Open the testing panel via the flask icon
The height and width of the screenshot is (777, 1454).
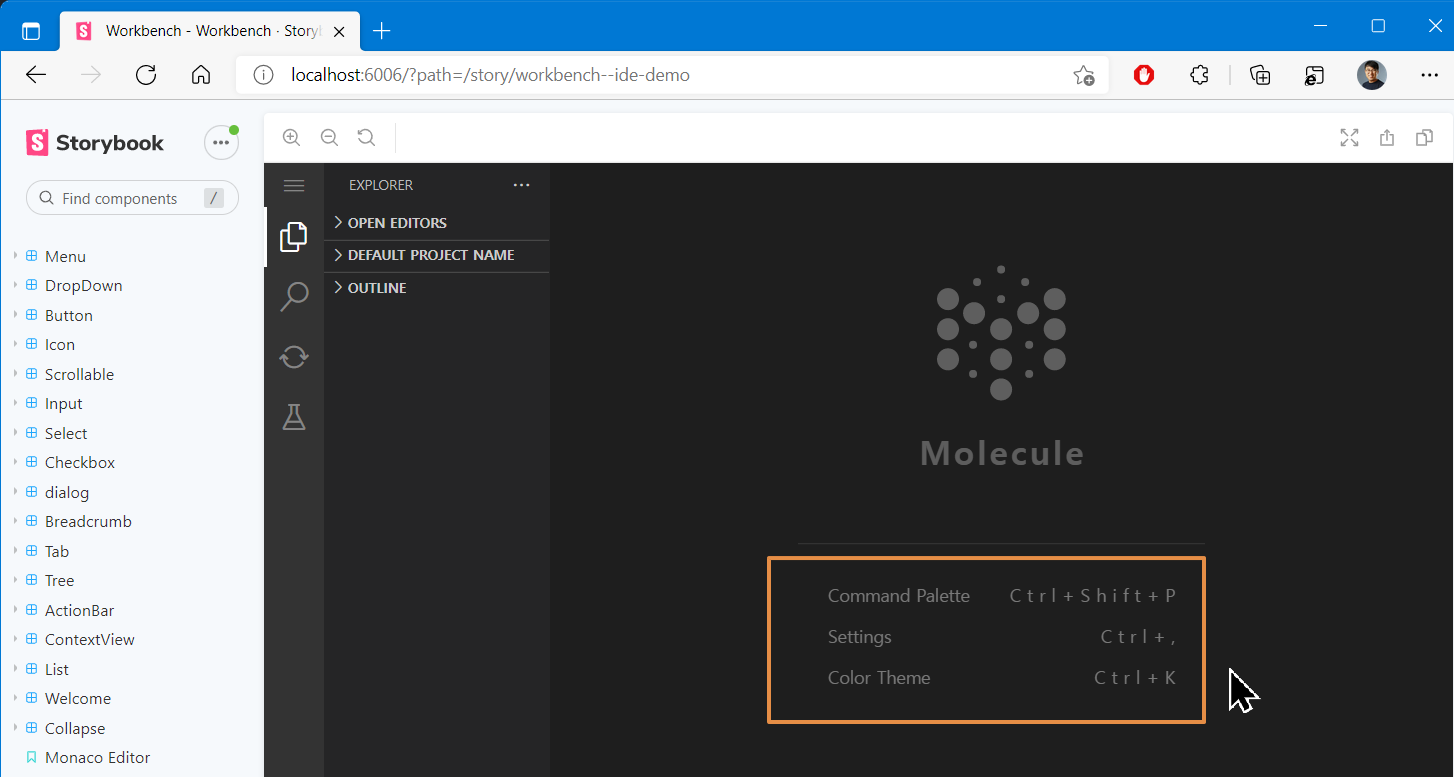pos(293,417)
